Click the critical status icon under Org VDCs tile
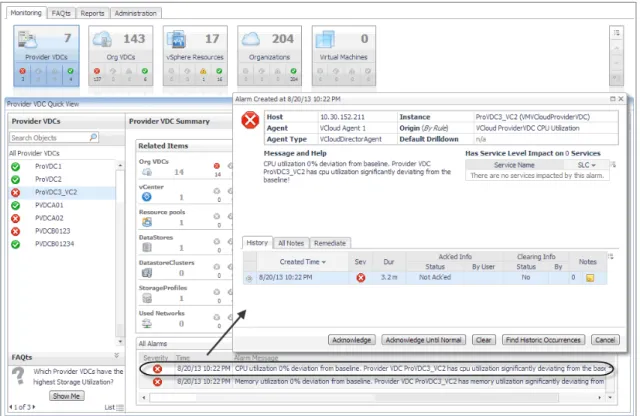This screenshot has height=416, width=640. pos(97,71)
